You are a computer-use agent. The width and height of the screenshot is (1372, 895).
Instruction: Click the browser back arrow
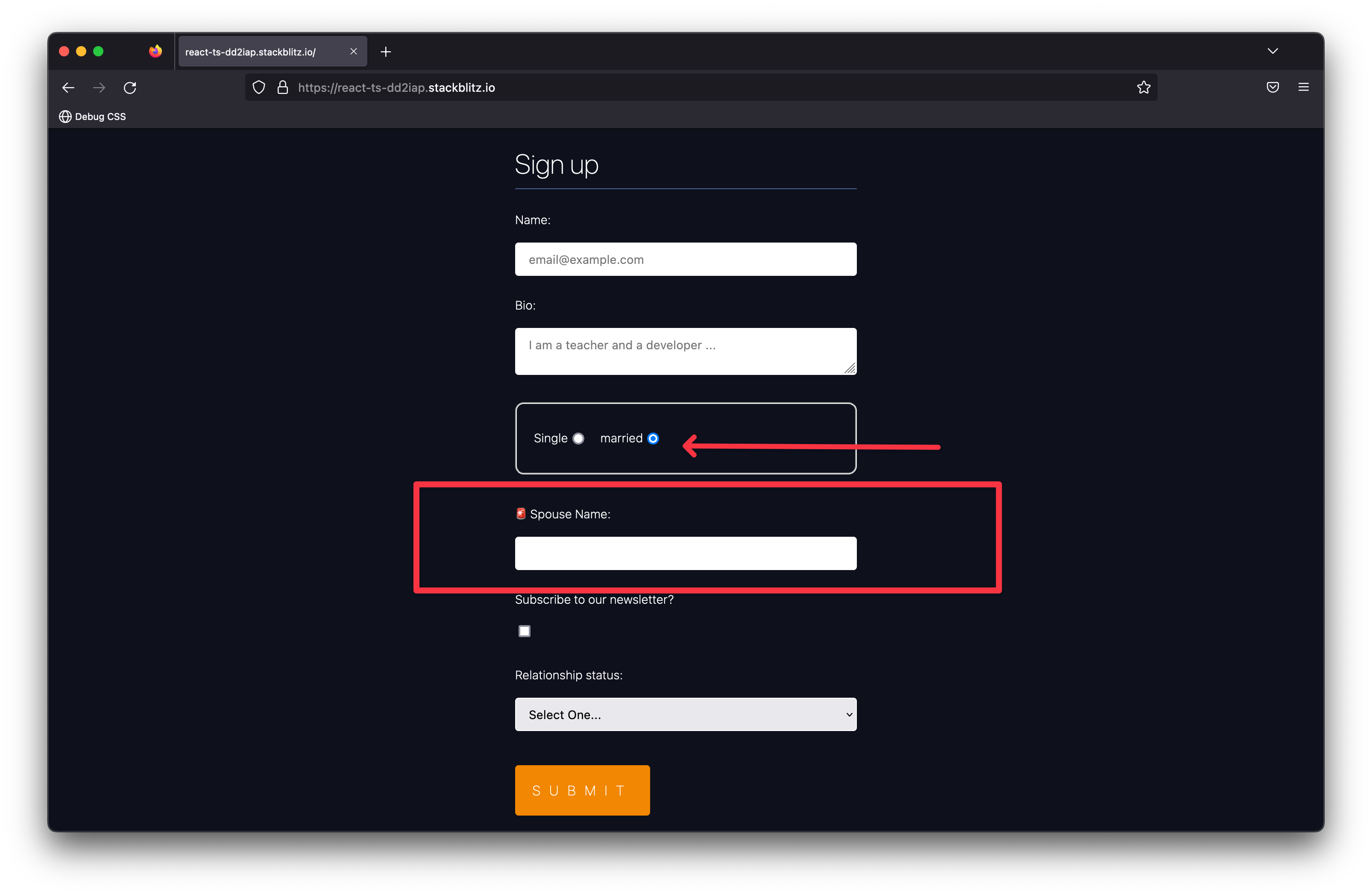[68, 88]
